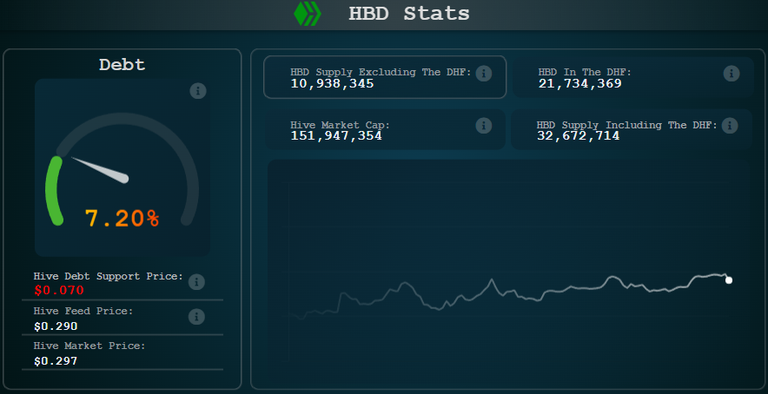Click the green Hive logo icon
This screenshot has height=394, width=768.
pyautogui.click(x=307, y=14)
